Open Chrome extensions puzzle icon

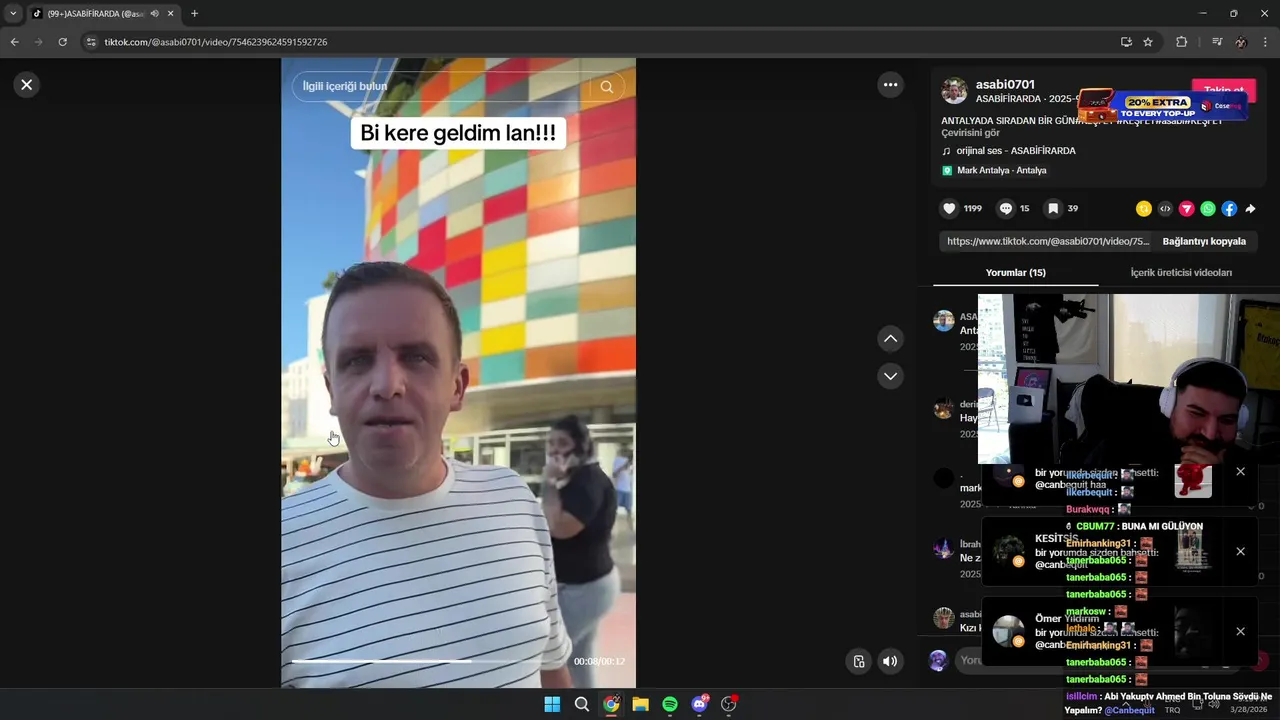[x=1181, y=42]
